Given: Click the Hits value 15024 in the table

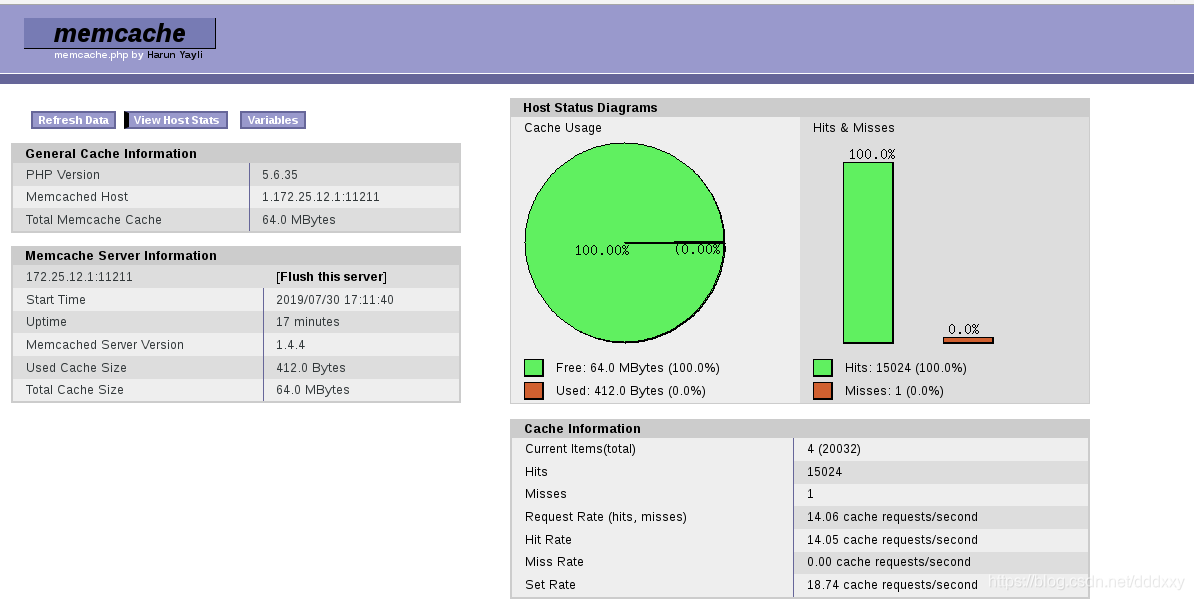Looking at the screenshot, I should [x=825, y=471].
